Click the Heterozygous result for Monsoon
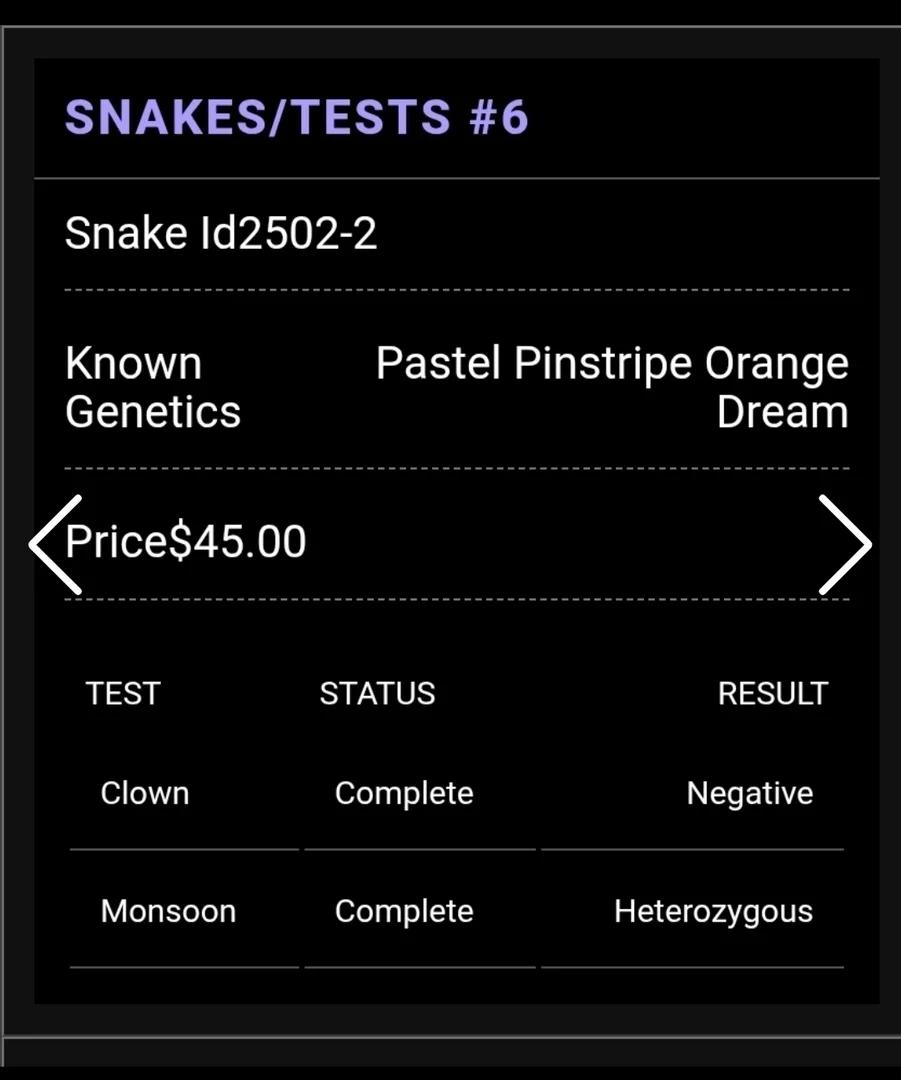This screenshot has width=901, height=1080. (x=714, y=912)
